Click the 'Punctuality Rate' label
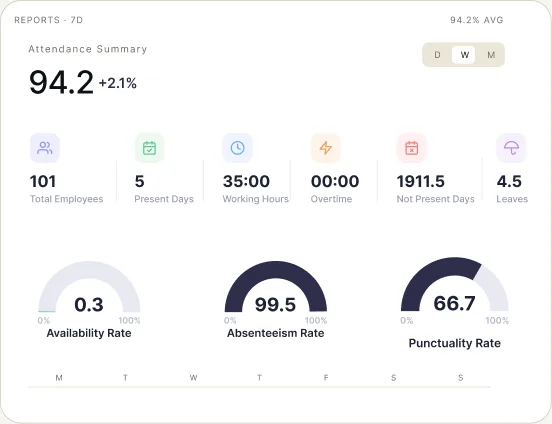This screenshot has height=424, width=552. (x=454, y=343)
